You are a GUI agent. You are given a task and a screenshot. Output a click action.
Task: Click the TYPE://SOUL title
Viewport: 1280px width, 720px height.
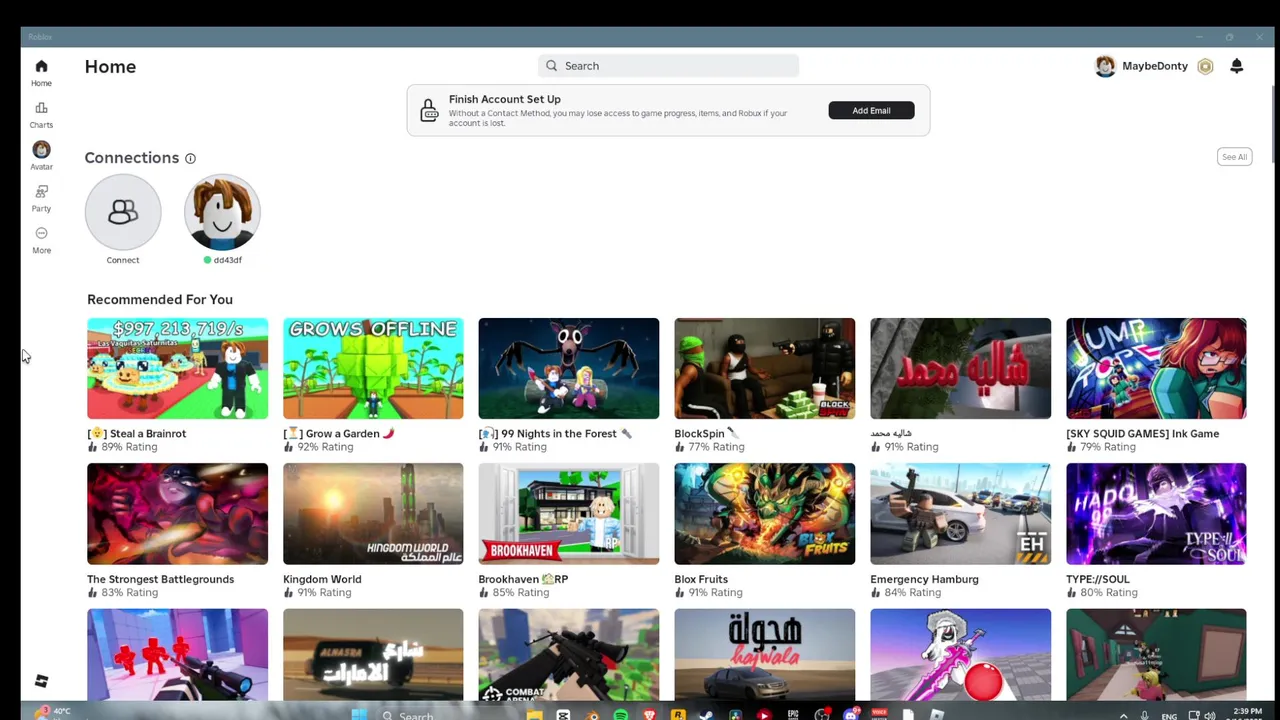coord(1097,579)
